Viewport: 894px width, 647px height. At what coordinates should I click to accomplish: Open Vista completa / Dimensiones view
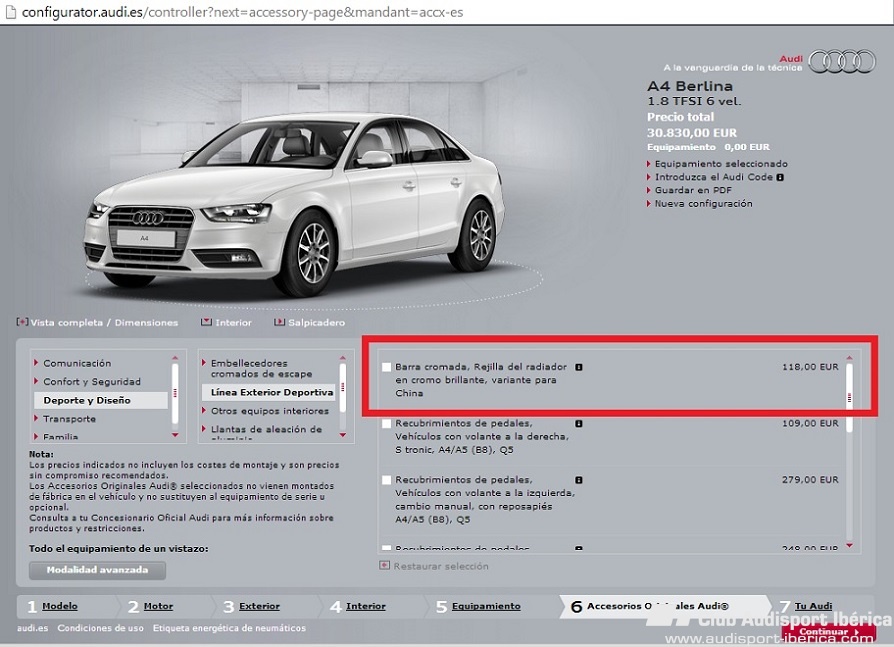[104, 323]
